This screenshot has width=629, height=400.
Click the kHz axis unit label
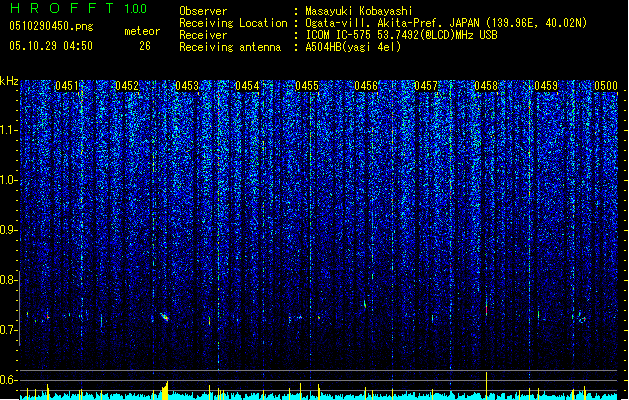tap(9, 81)
